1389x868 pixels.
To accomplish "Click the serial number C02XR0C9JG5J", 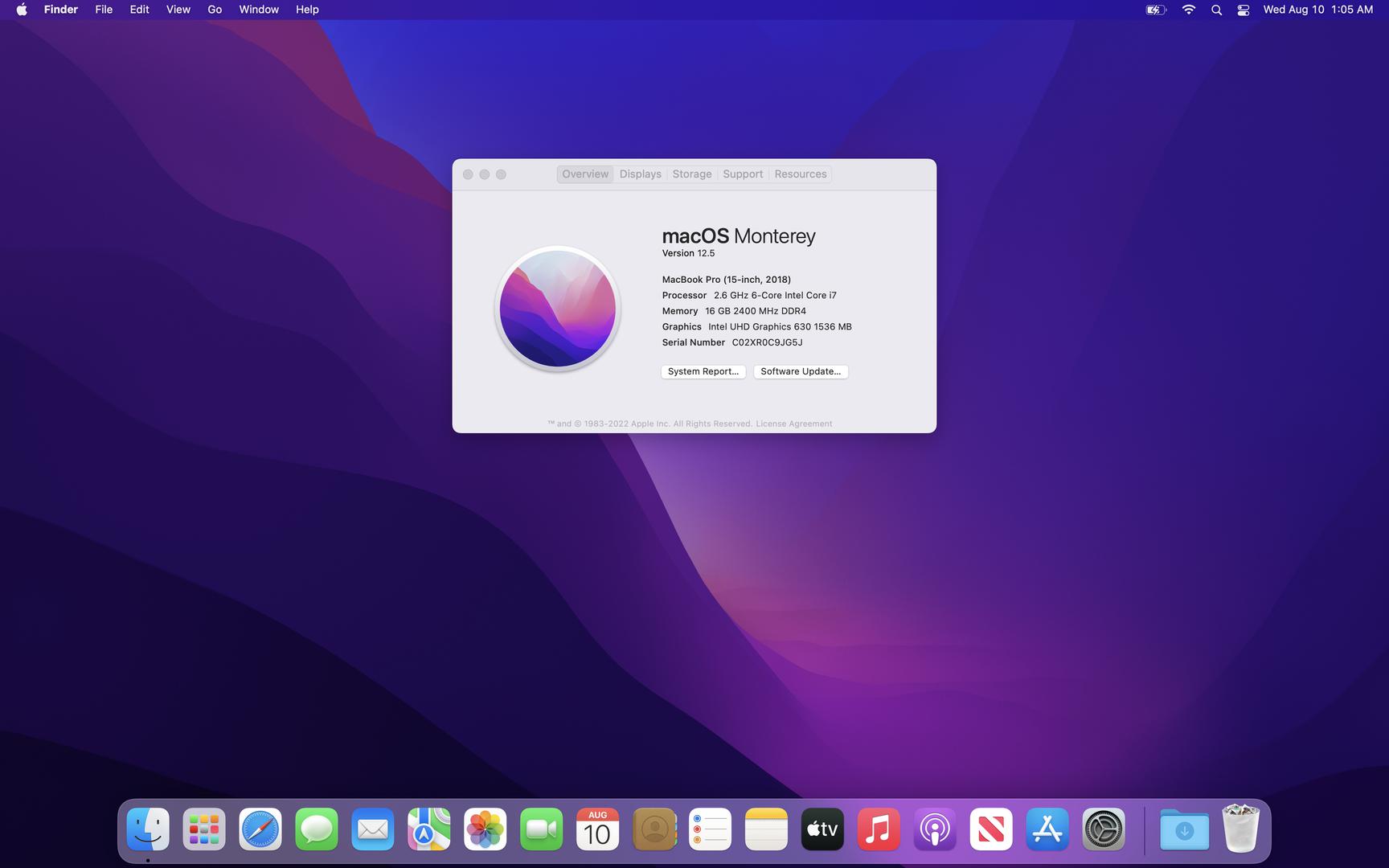I will point(767,342).
